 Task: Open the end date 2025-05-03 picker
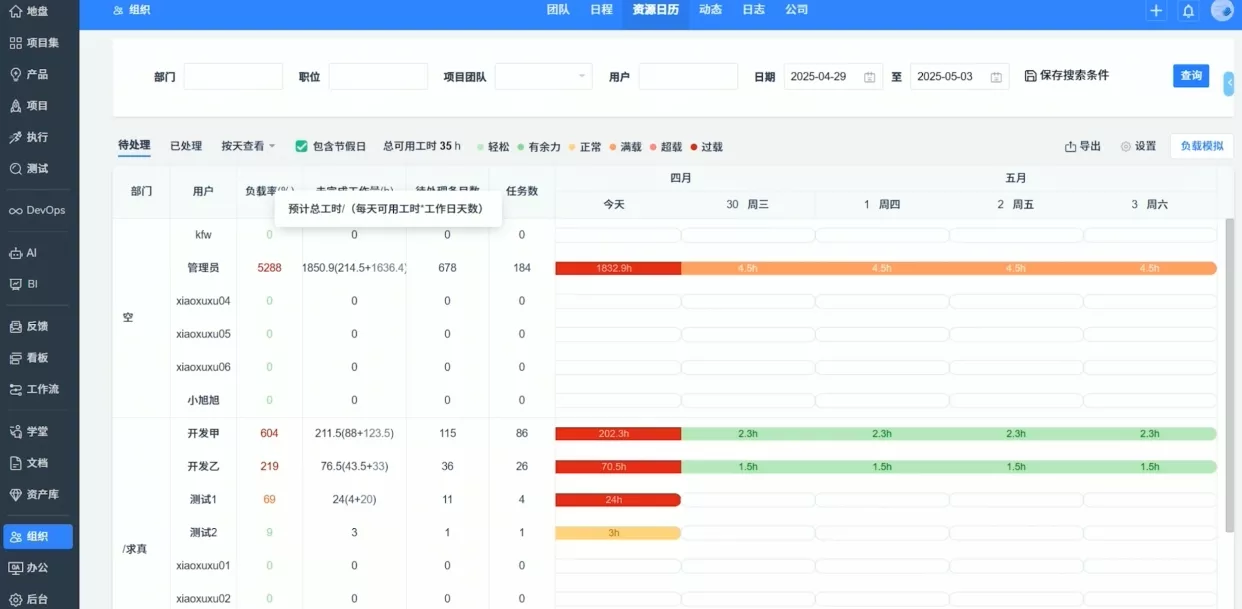point(953,76)
